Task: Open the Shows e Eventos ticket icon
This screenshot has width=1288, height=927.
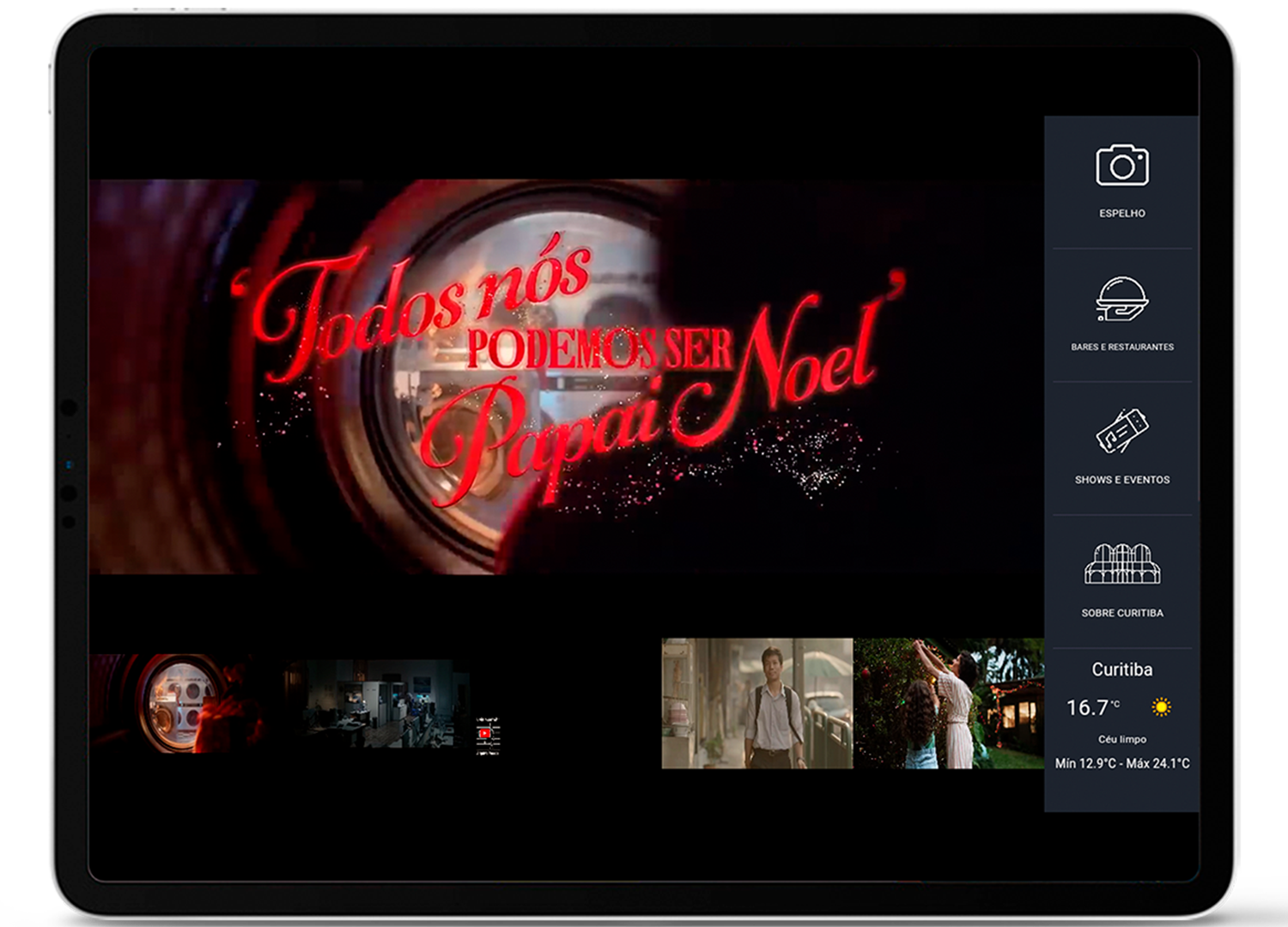Action: coord(1122,431)
